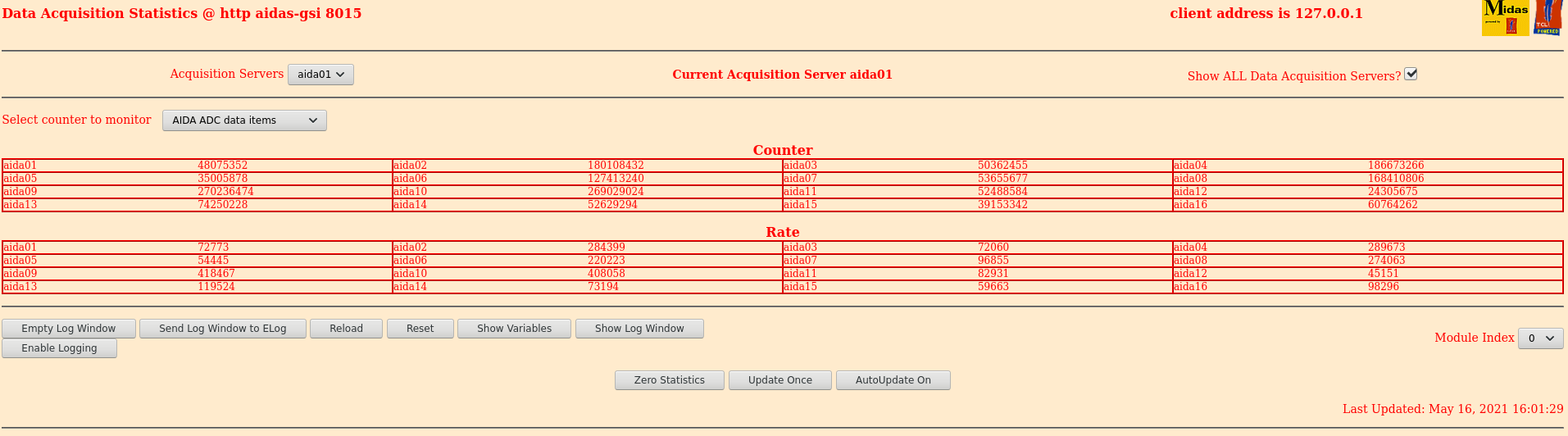The height and width of the screenshot is (436, 1568).
Task: Click counter value 52488584 for aida11
Action: 1002,192
